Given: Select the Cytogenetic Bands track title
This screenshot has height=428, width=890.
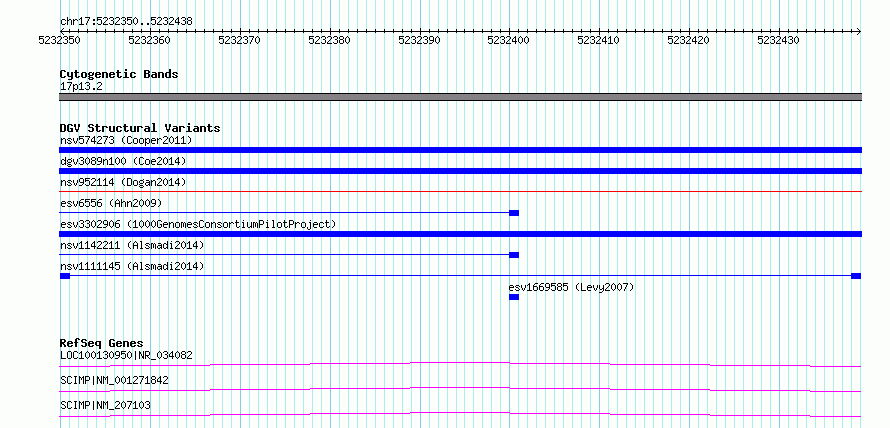Looking at the screenshot, I should [x=119, y=74].
